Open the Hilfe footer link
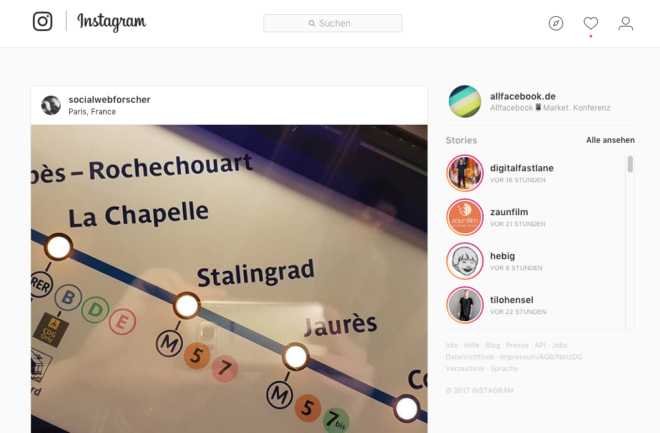Image resolution: width=660 pixels, height=433 pixels. (x=471, y=345)
